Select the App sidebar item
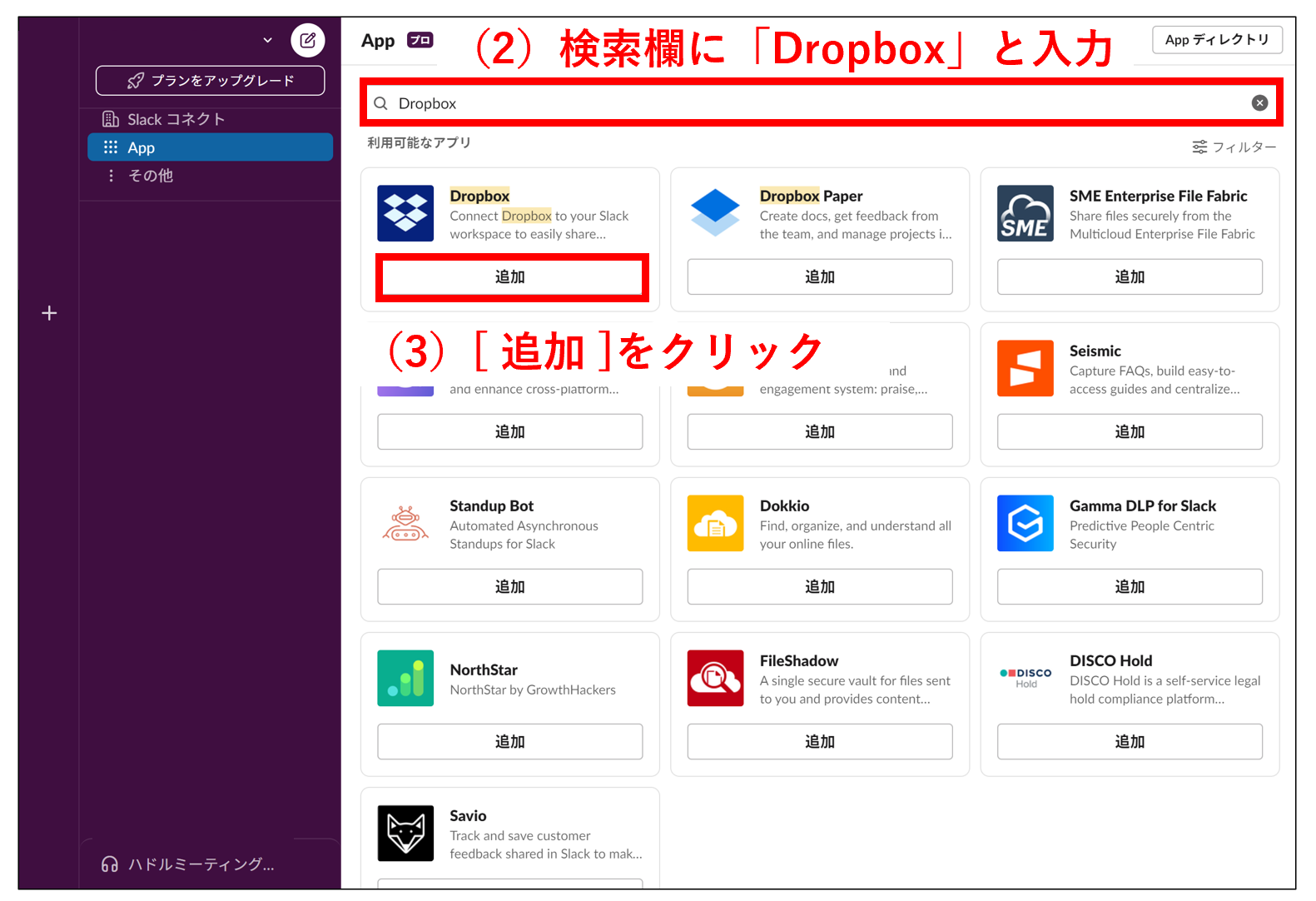Image resolution: width=1316 pixels, height=901 pixels. (210, 147)
